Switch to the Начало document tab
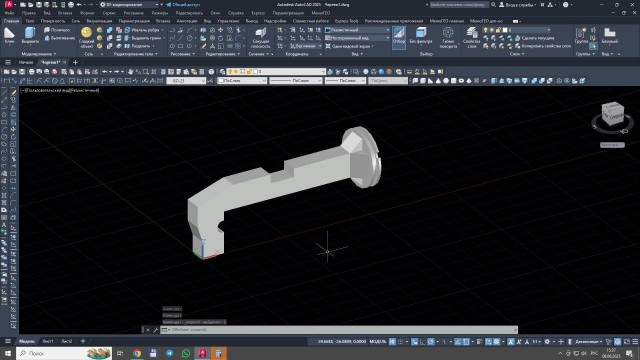Image resolution: width=640 pixels, height=360 pixels. pyautogui.click(x=26, y=62)
